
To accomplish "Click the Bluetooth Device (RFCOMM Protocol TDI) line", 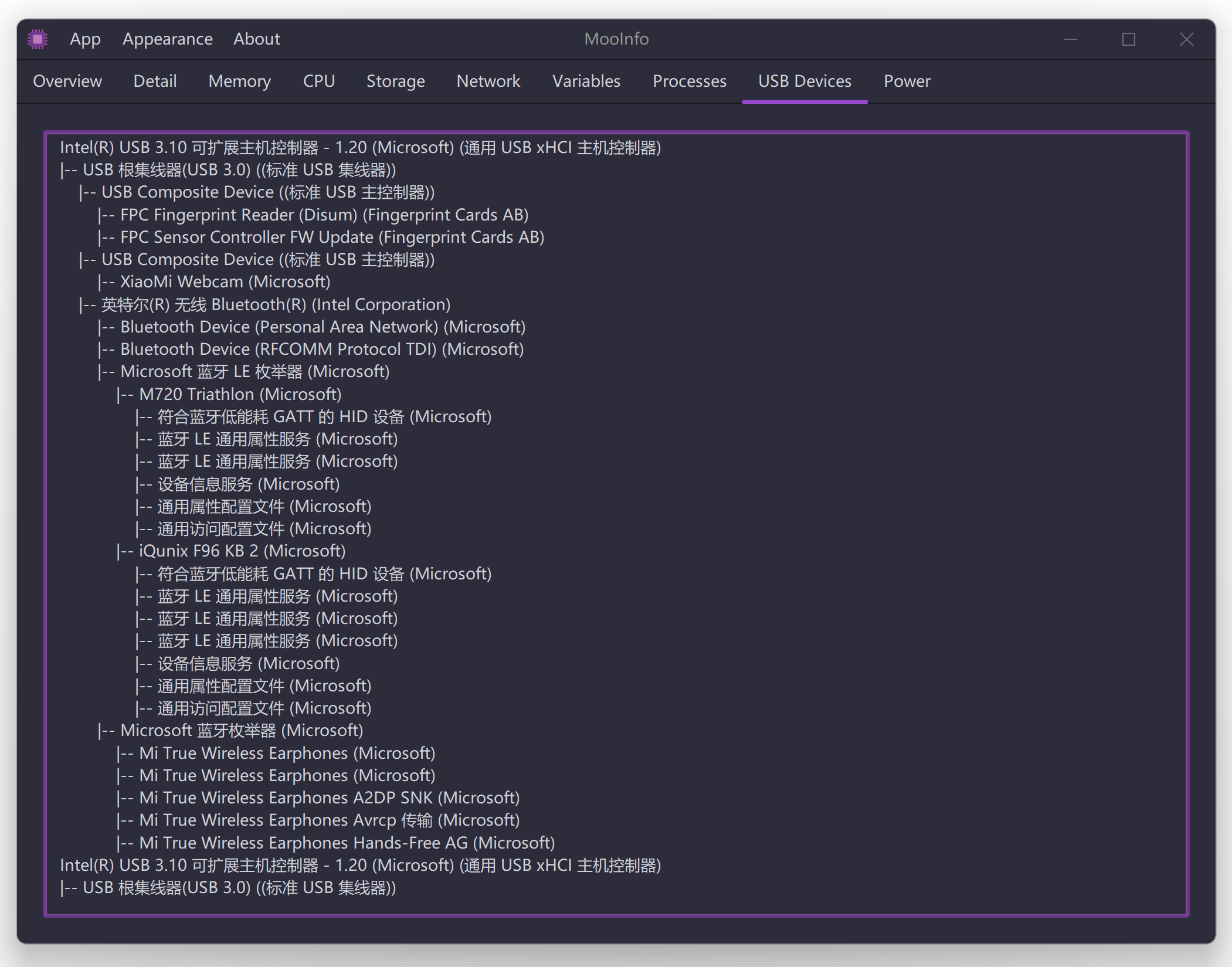I will (310, 349).
